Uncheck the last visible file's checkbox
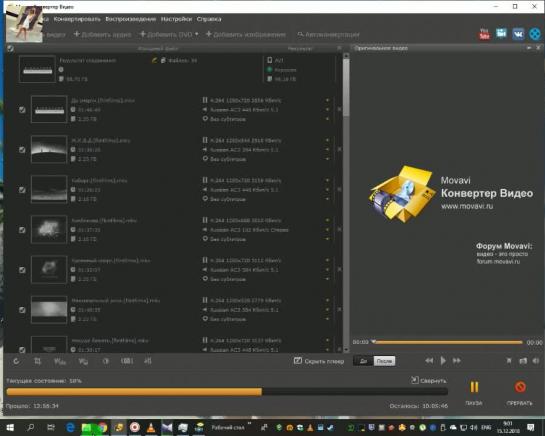The image size is (545, 436). tap(22, 349)
